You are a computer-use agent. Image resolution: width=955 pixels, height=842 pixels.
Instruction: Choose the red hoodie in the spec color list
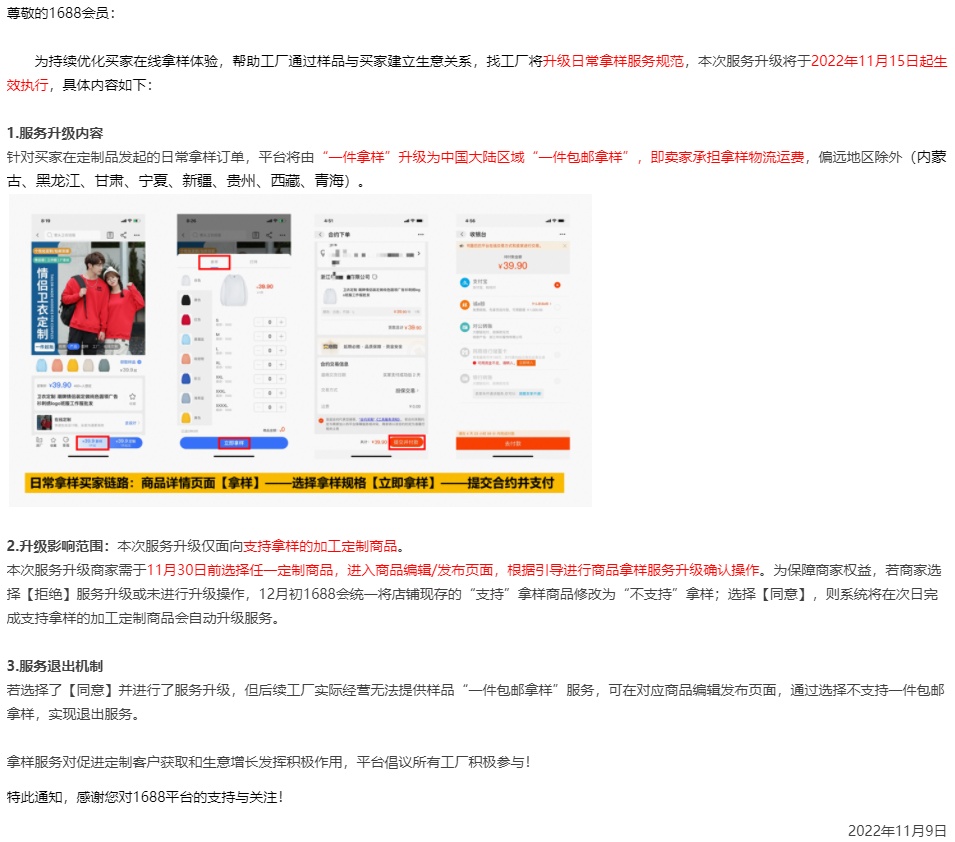coord(186,320)
